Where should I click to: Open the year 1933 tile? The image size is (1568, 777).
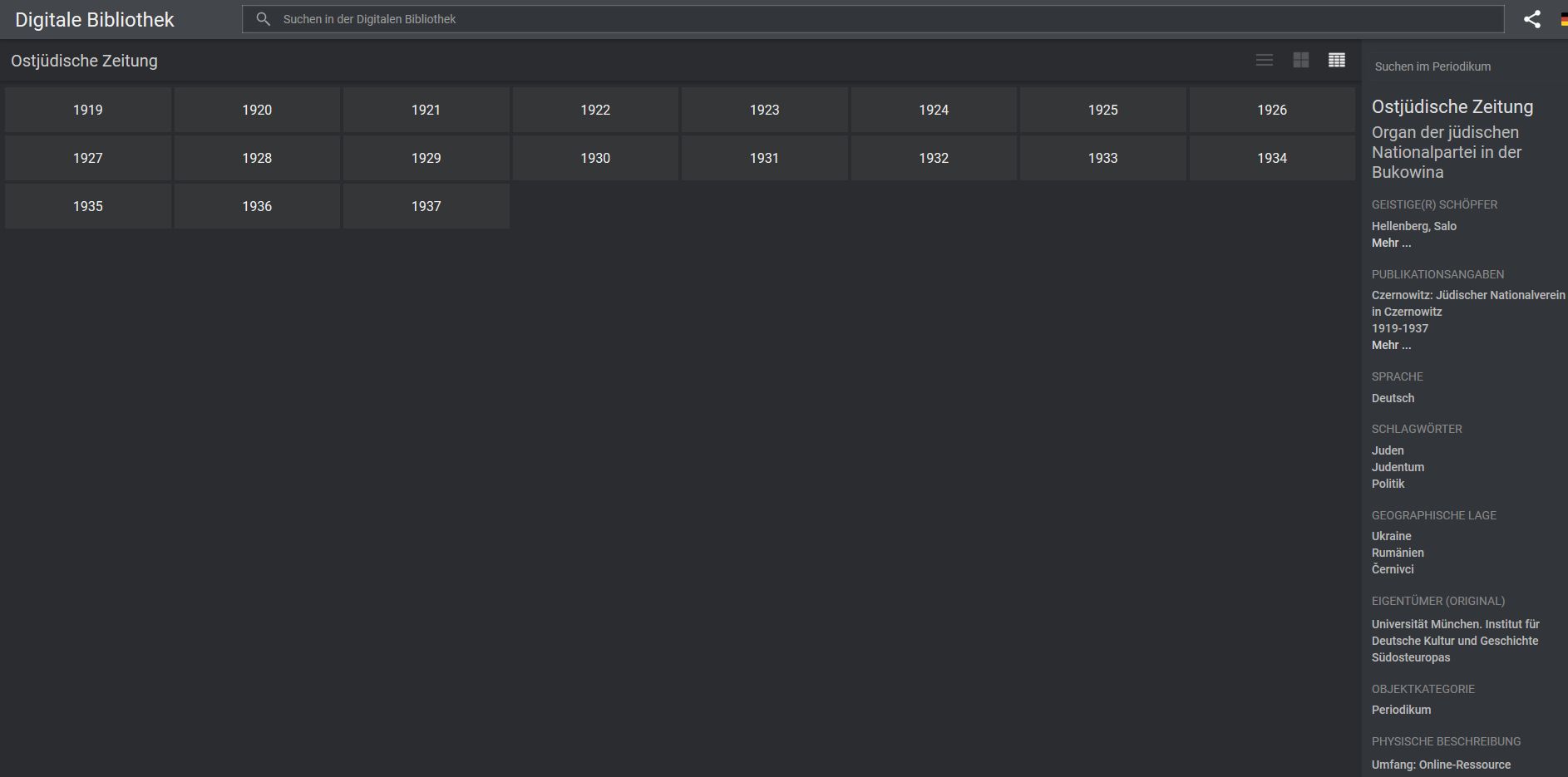click(1103, 158)
